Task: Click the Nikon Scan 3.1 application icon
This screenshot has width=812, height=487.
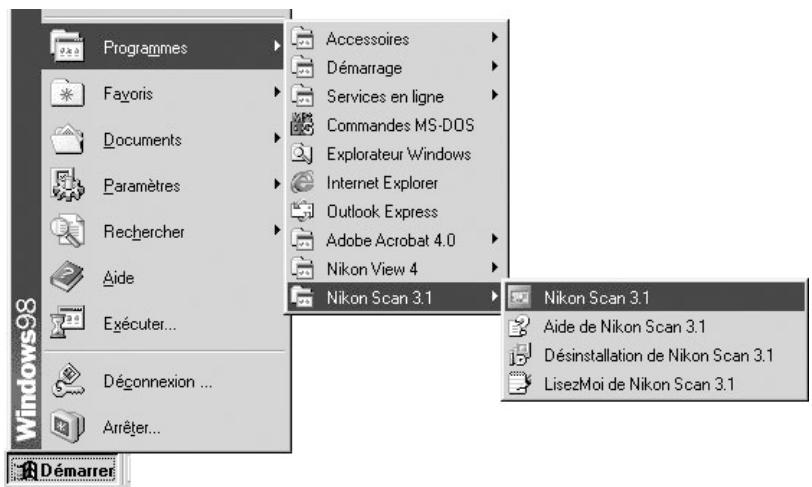Action: pyautogui.click(x=519, y=297)
